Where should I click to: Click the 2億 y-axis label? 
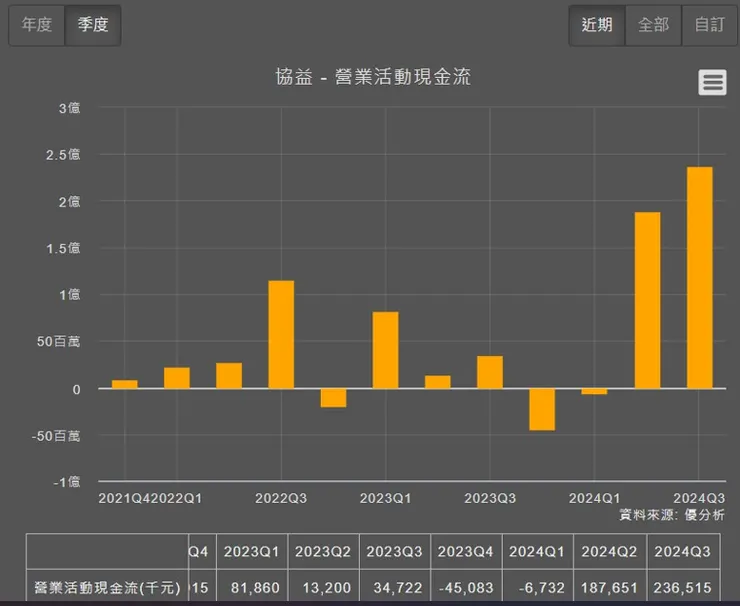coord(69,202)
